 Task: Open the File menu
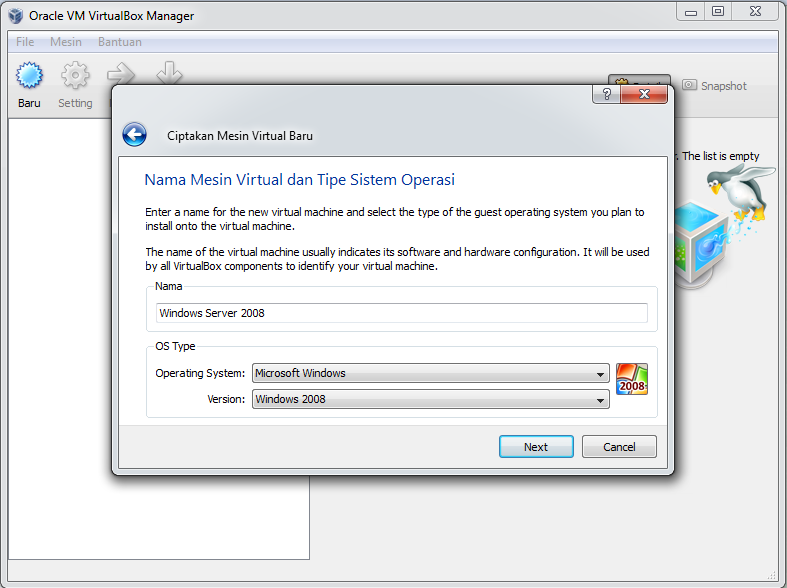[x=25, y=42]
